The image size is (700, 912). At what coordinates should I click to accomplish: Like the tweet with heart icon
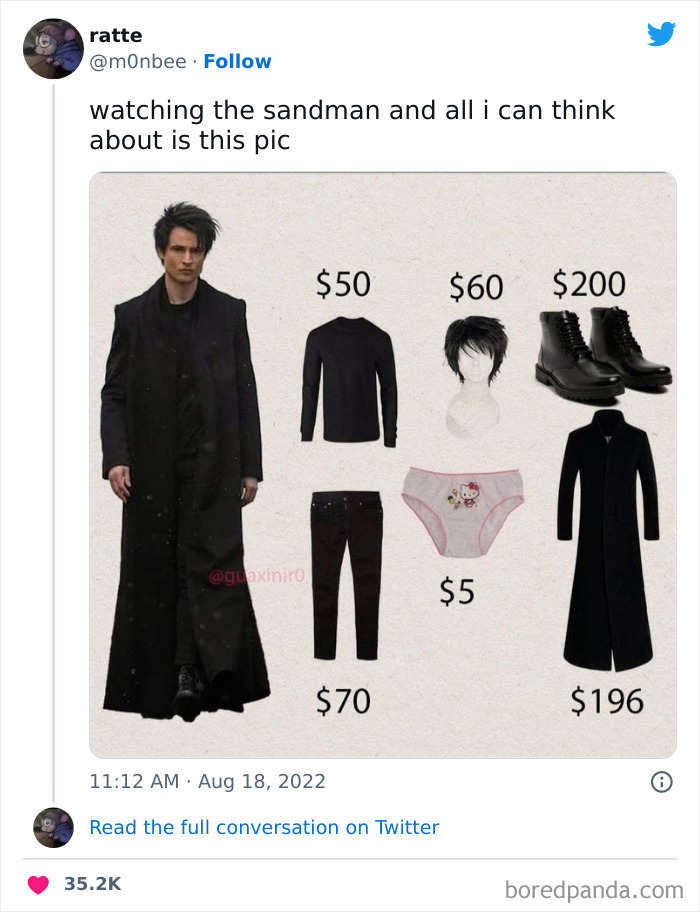38,884
